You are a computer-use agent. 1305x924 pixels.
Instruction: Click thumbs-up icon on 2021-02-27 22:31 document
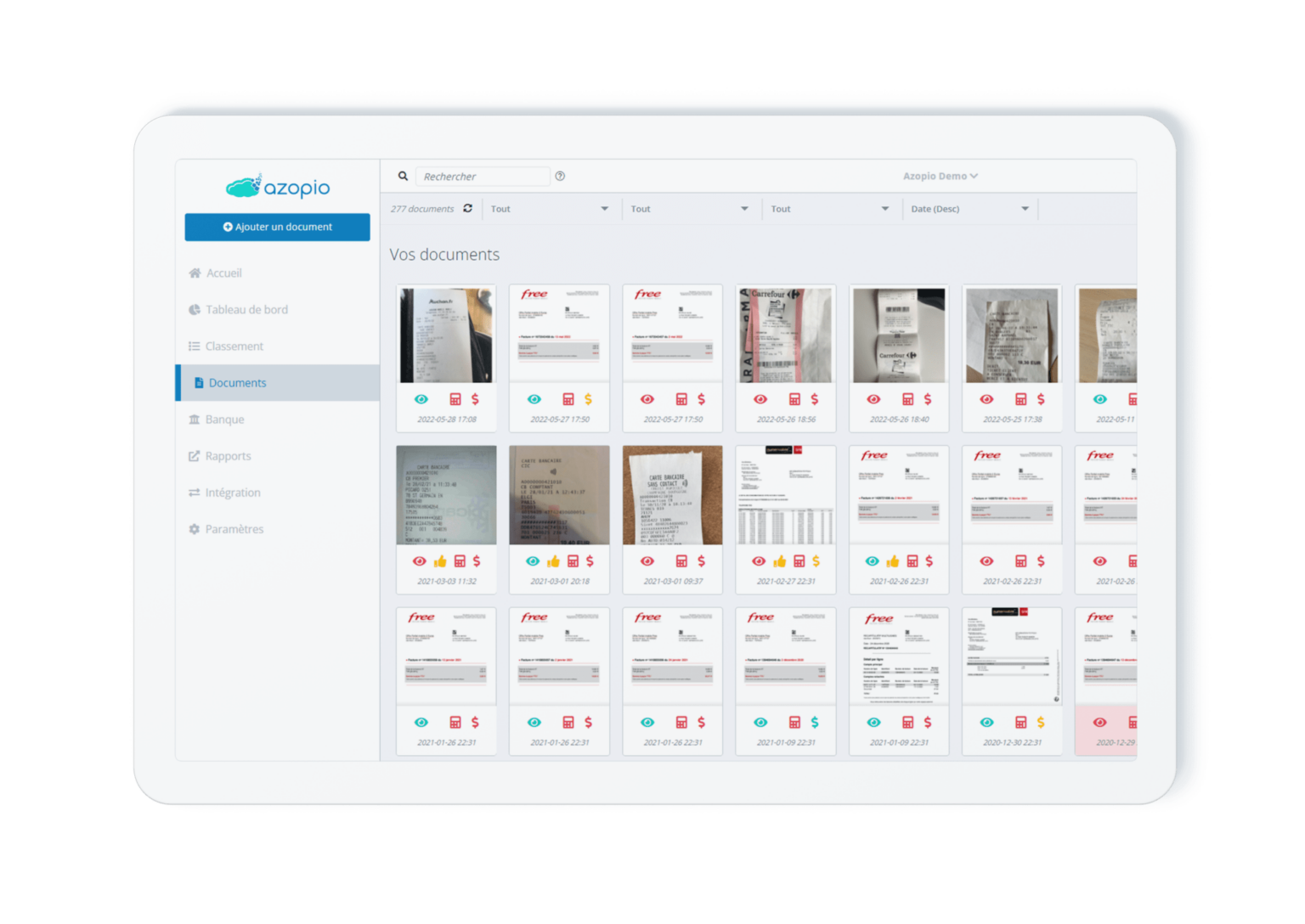[x=779, y=561]
